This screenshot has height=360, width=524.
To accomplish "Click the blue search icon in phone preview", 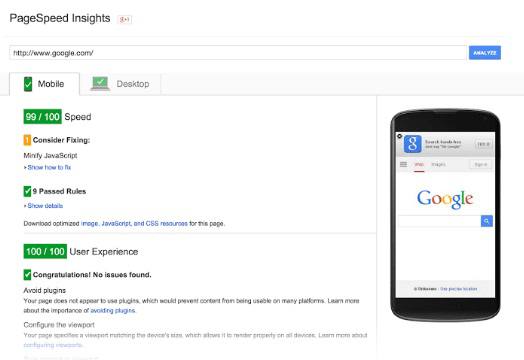I will 487,221.
